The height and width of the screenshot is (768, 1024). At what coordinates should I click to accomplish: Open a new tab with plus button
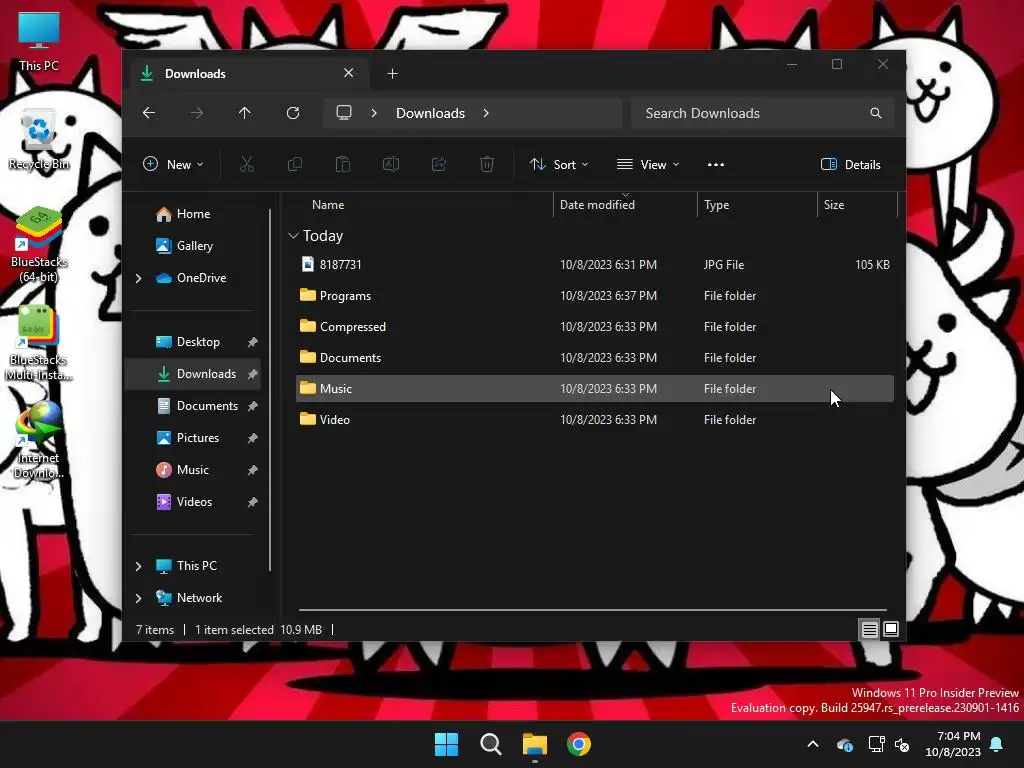392,74
